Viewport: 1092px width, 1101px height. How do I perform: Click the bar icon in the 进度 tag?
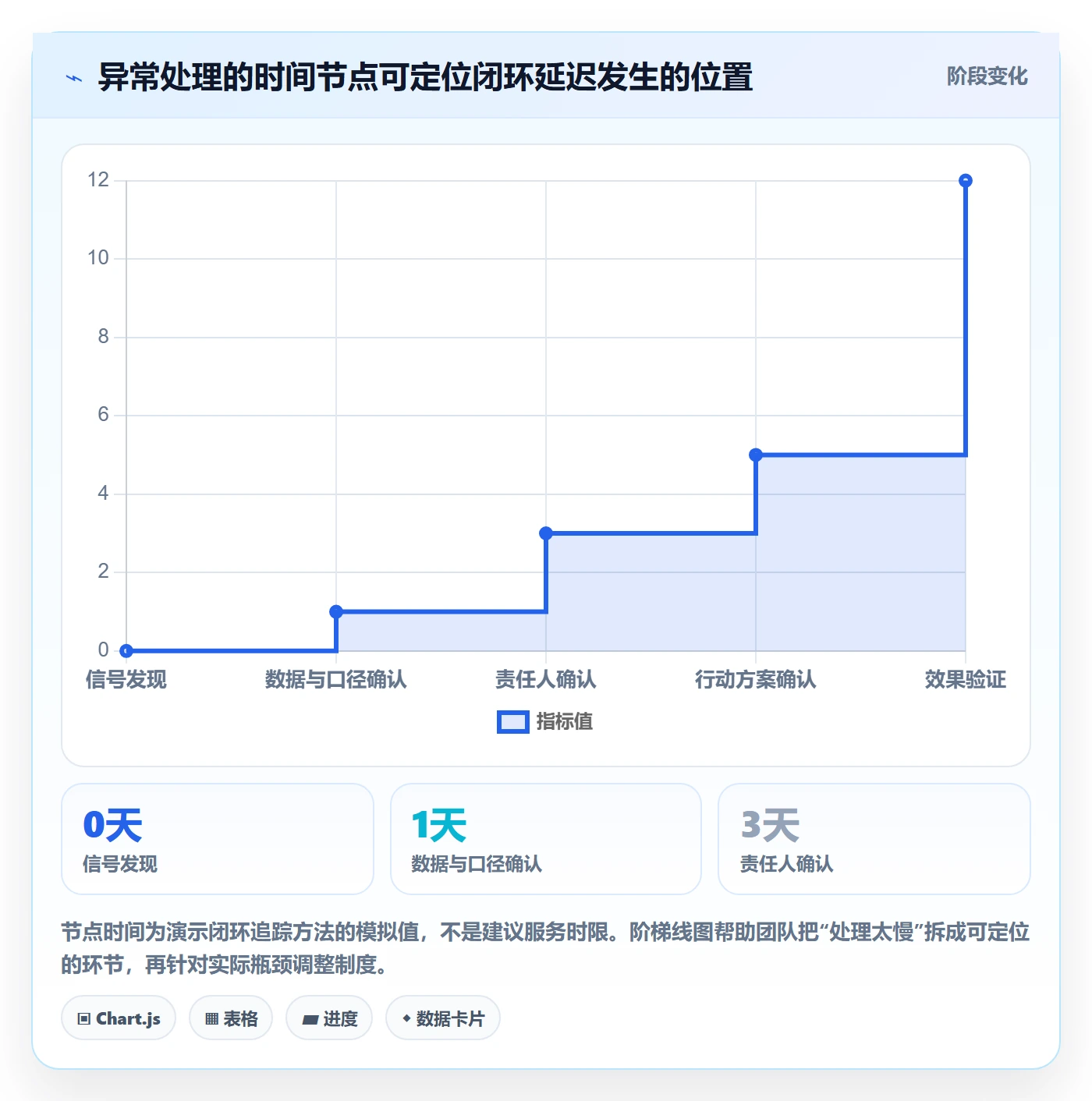[x=310, y=1020]
